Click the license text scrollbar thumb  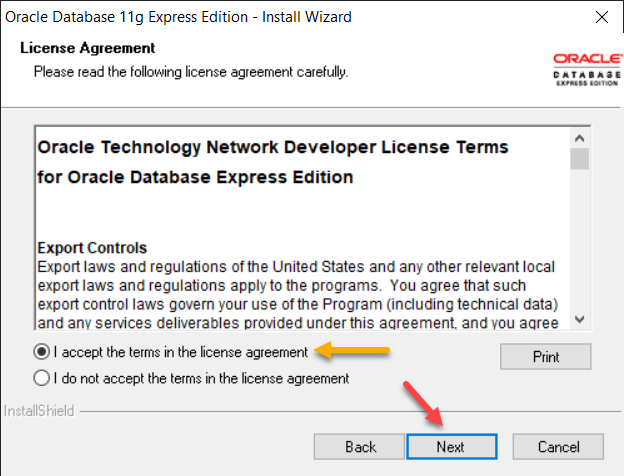tap(579, 159)
